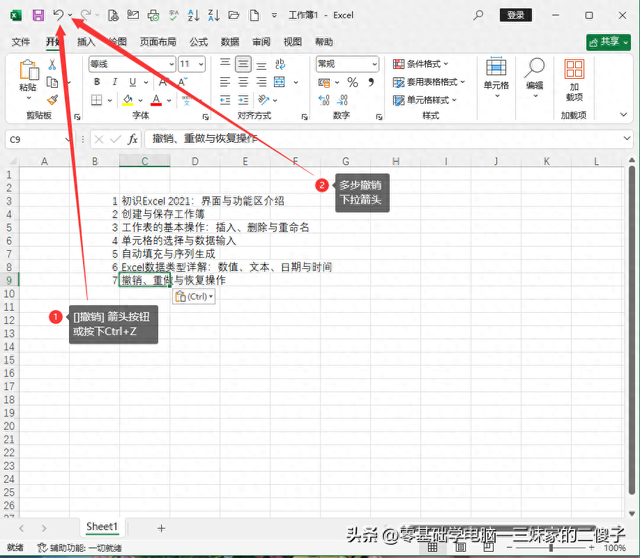Click the Print Preview icon in quick access

pos(113,16)
